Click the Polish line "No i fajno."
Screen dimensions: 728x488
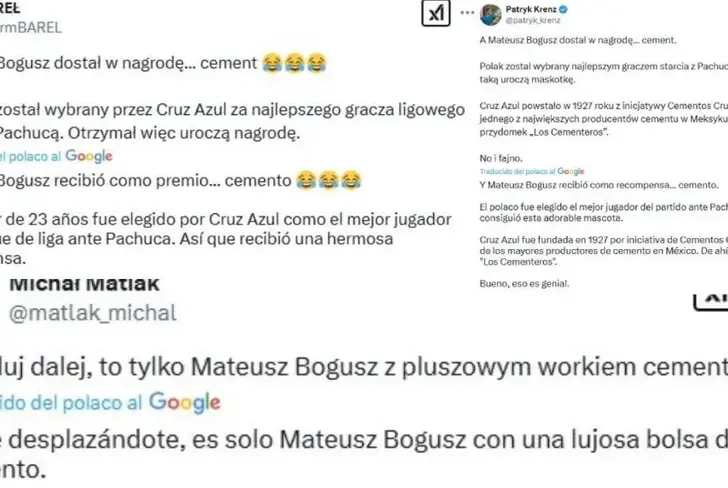click(x=501, y=158)
